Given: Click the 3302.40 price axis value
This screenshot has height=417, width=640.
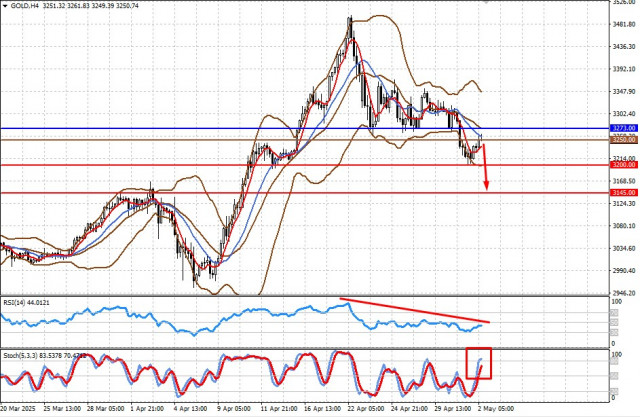Looking at the screenshot, I should pyautogui.click(x=624, y=114).
